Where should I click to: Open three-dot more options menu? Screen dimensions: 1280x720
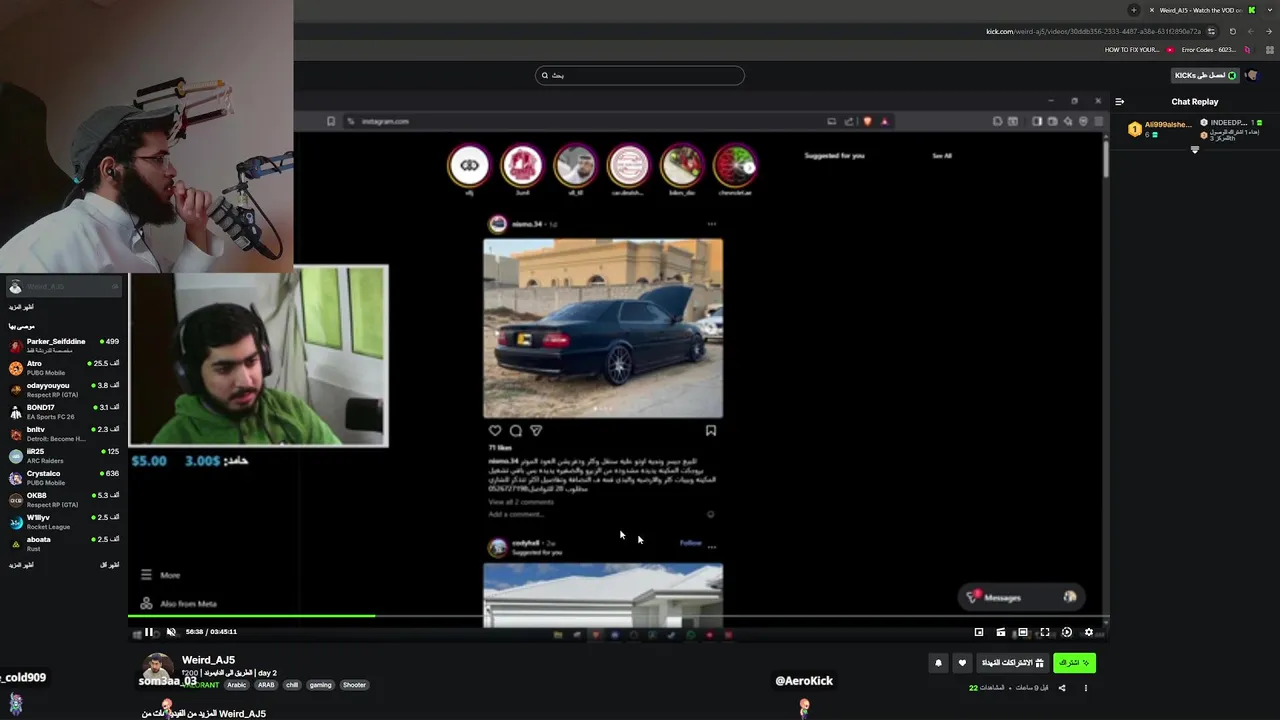[1086, 688]
